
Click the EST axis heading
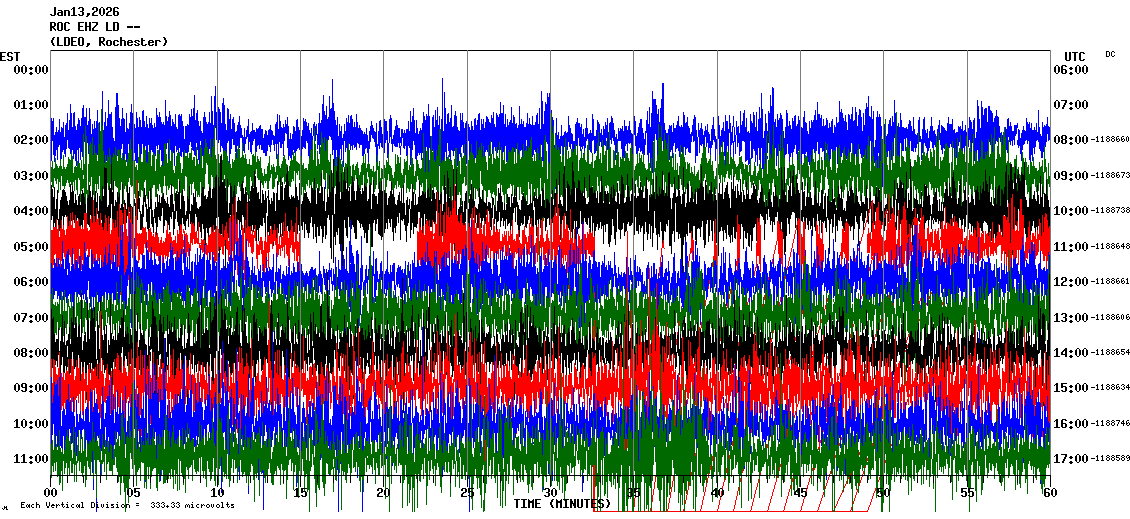point(10,56)
